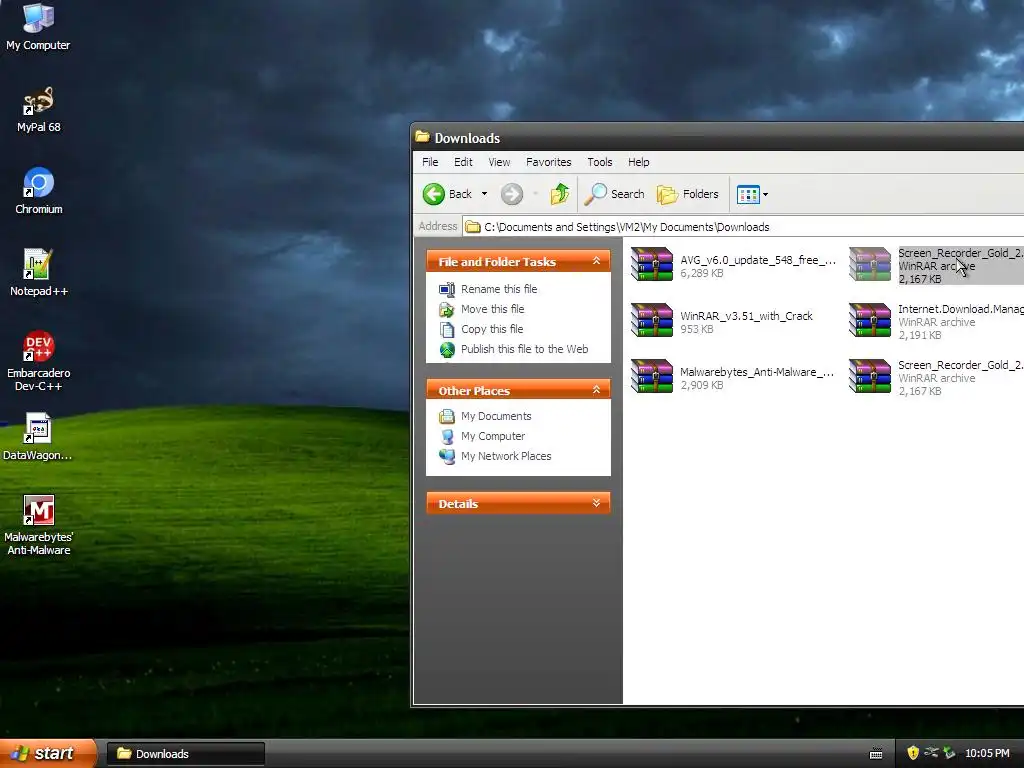
Task: Select Malwarebytes_Anti-Malware archive icon
Action: click(652, 376)
